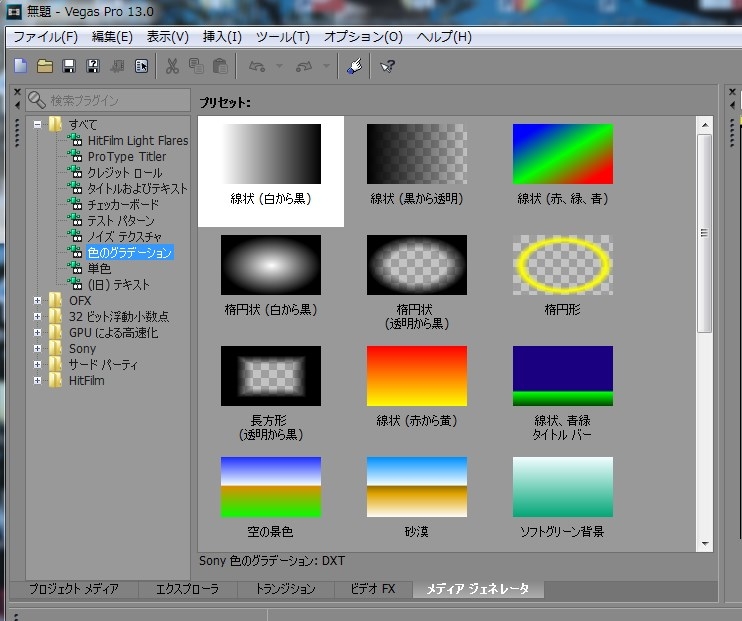This screenshot has width=742, height=621.
Task: Open the オプション(O) menu
Action: click(363, 37)
